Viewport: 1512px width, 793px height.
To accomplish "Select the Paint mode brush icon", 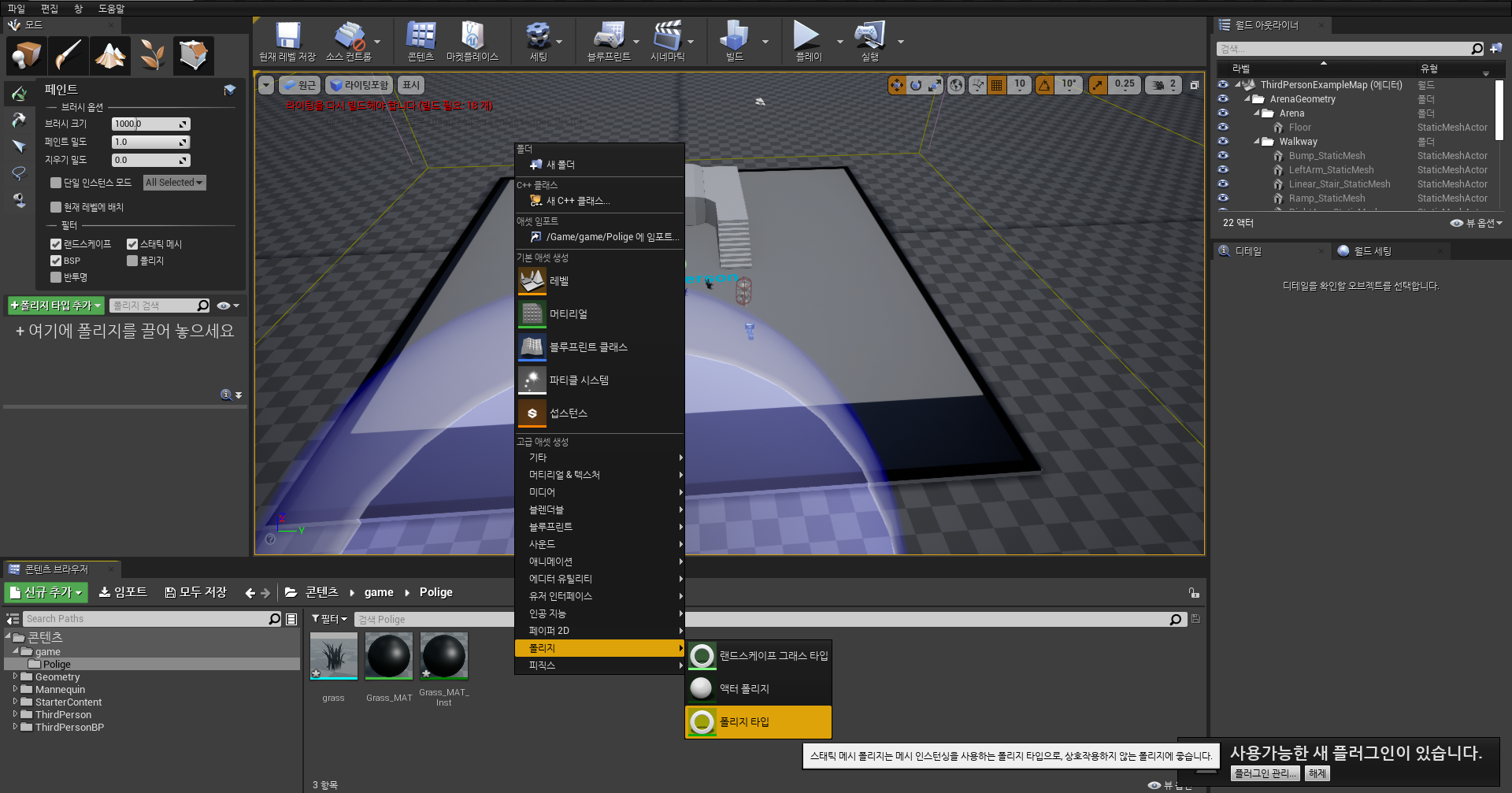I will point(68,55).
